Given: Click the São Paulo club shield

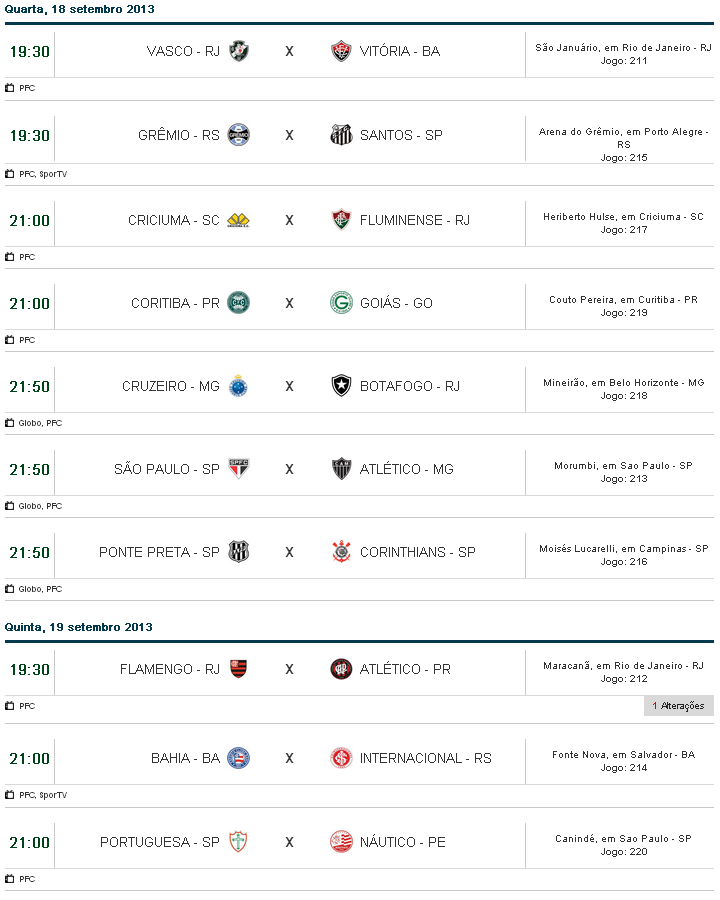Looking at the screenshot, I should (x=239, y=469).
